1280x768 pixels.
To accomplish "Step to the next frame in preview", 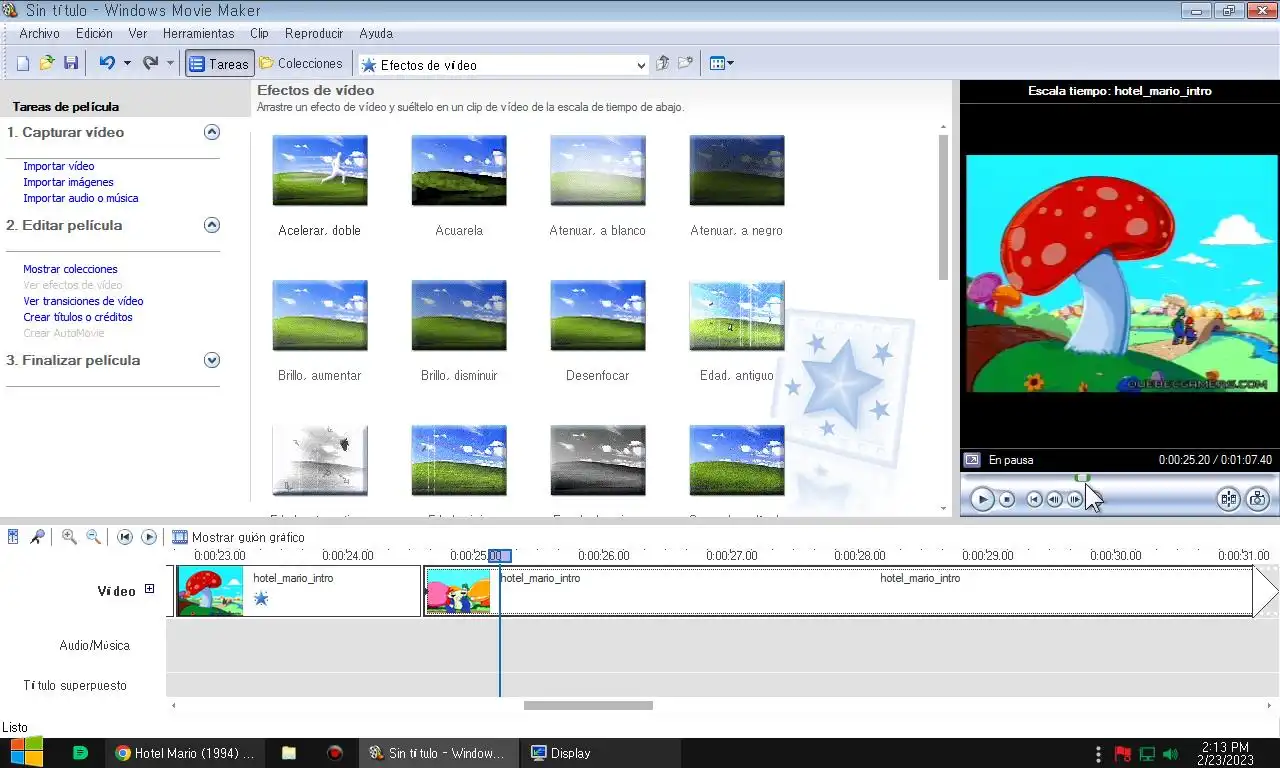I will (x=1074, y=499).
